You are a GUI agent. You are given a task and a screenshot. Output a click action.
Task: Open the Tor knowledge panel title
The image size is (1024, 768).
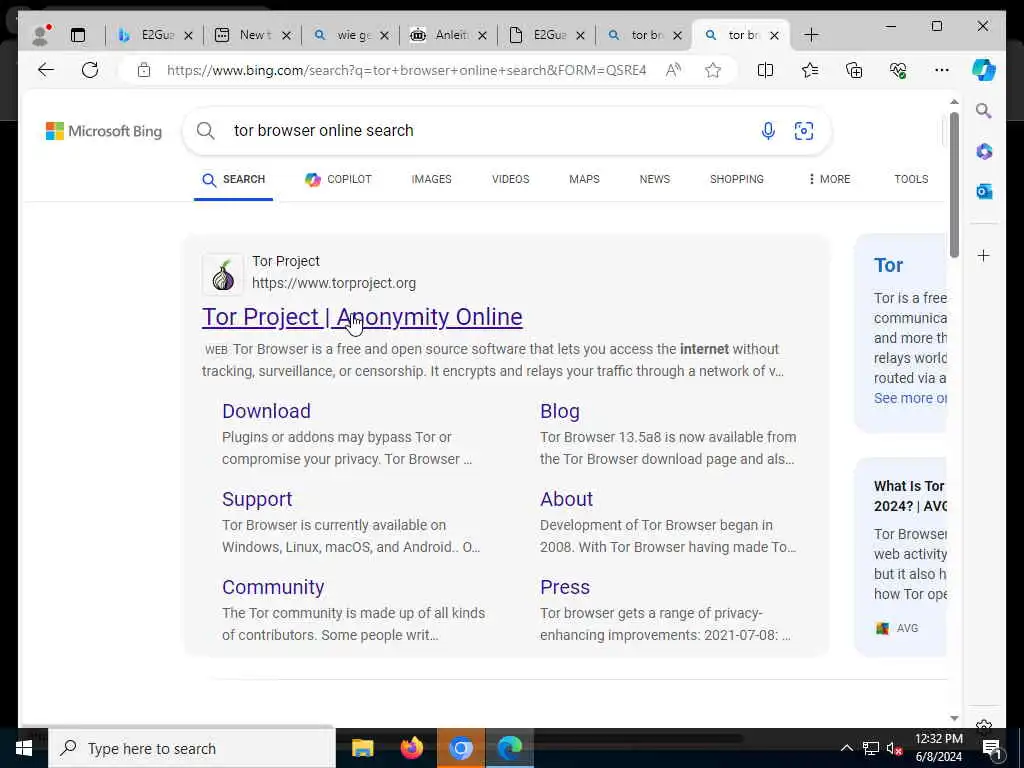888,265
